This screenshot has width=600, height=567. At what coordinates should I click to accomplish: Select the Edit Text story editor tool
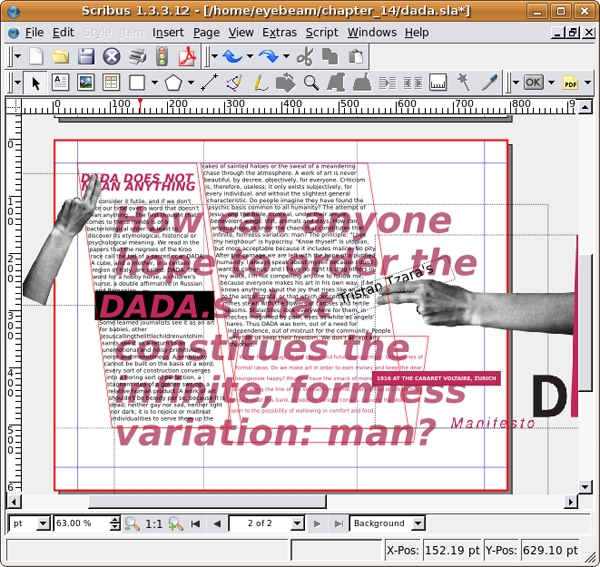362,83
